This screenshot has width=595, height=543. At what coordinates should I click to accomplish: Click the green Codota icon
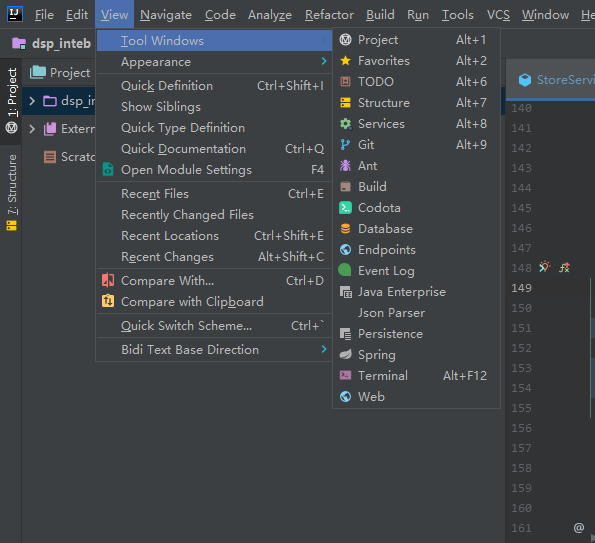point(345,208)
